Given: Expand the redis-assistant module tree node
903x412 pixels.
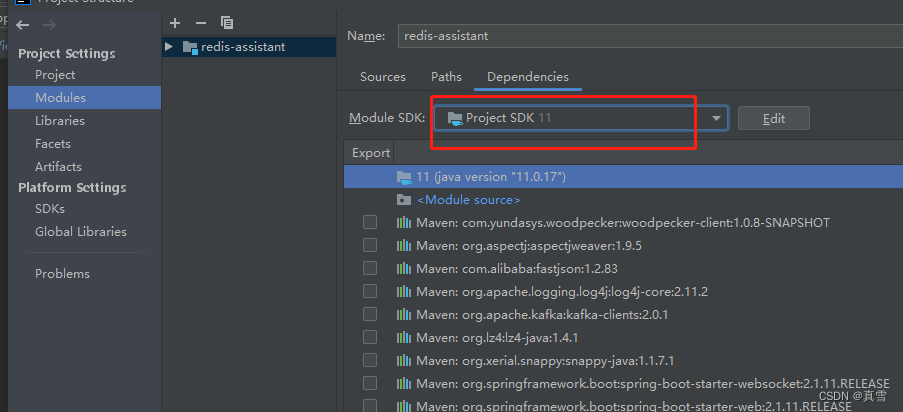Looking at the screenshot, I should pos(169,47).
